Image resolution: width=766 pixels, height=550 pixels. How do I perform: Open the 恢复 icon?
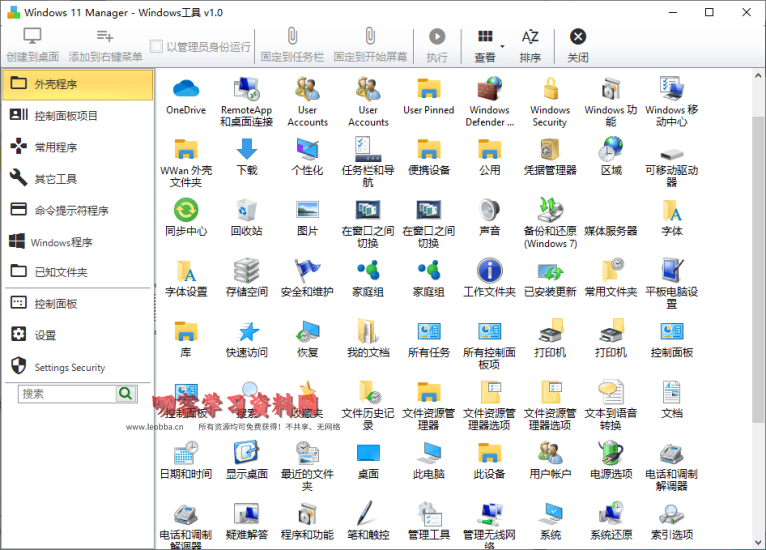pyautogui.click(x=307, y=332)
